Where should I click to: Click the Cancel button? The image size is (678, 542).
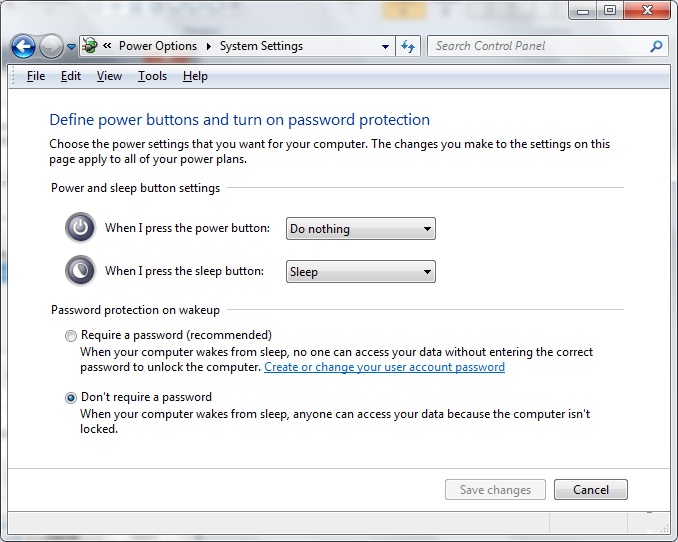591,489
